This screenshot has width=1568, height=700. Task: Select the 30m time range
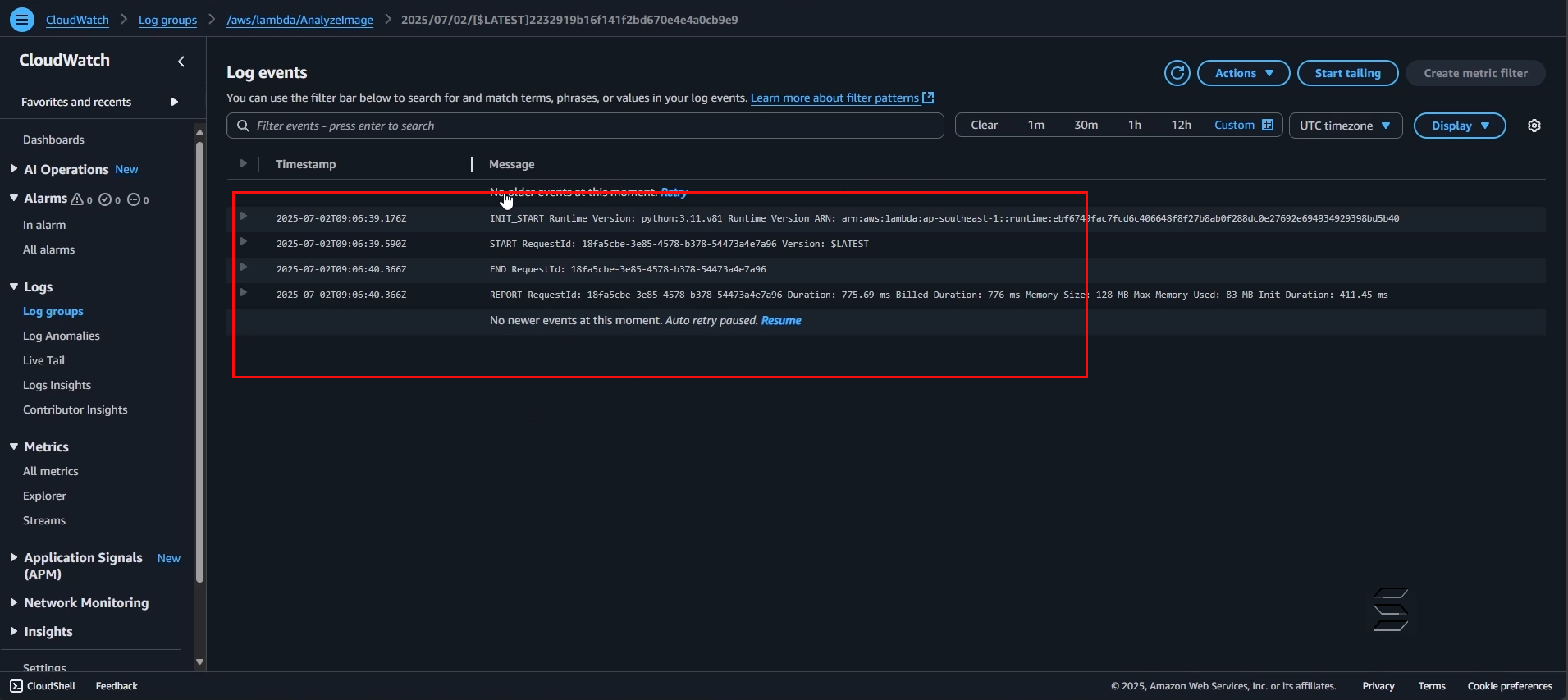pos(1086,125)
